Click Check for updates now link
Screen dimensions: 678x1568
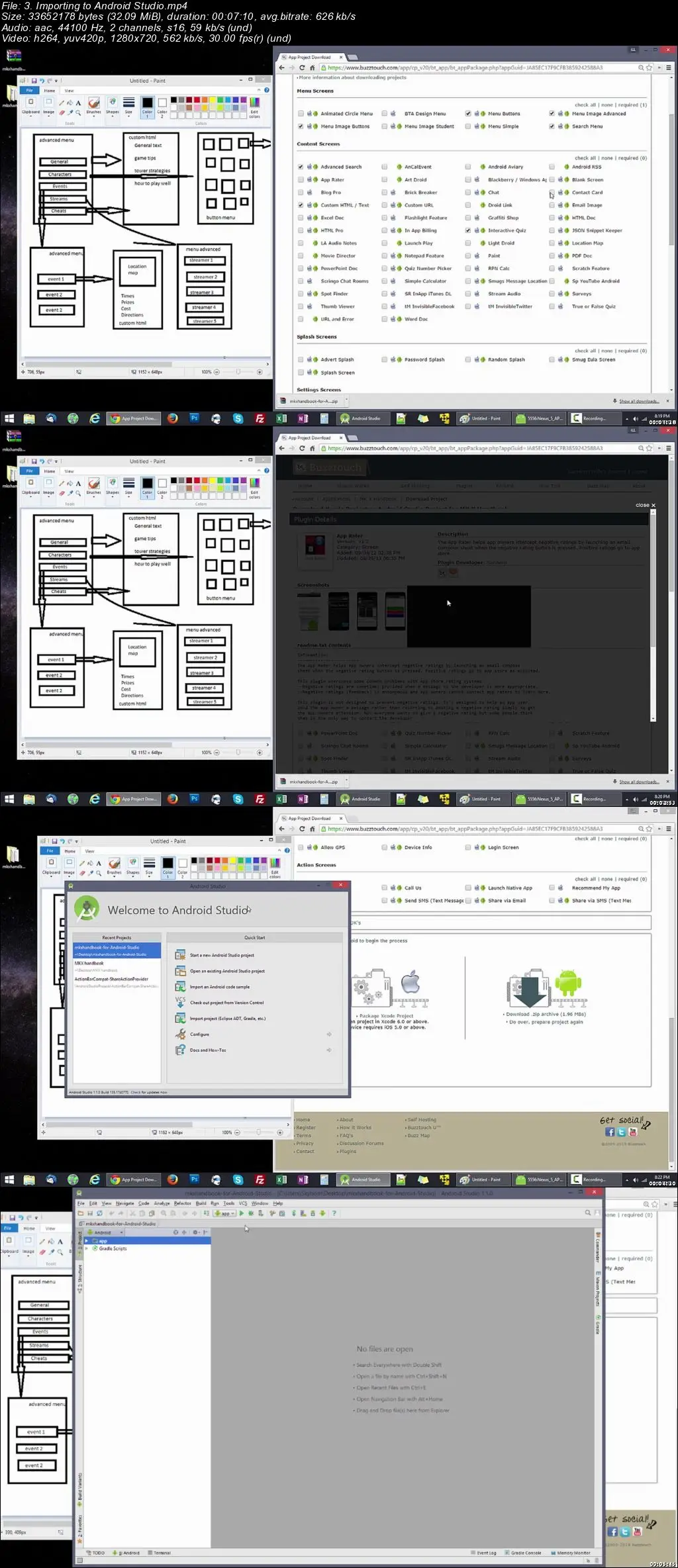149,1092
